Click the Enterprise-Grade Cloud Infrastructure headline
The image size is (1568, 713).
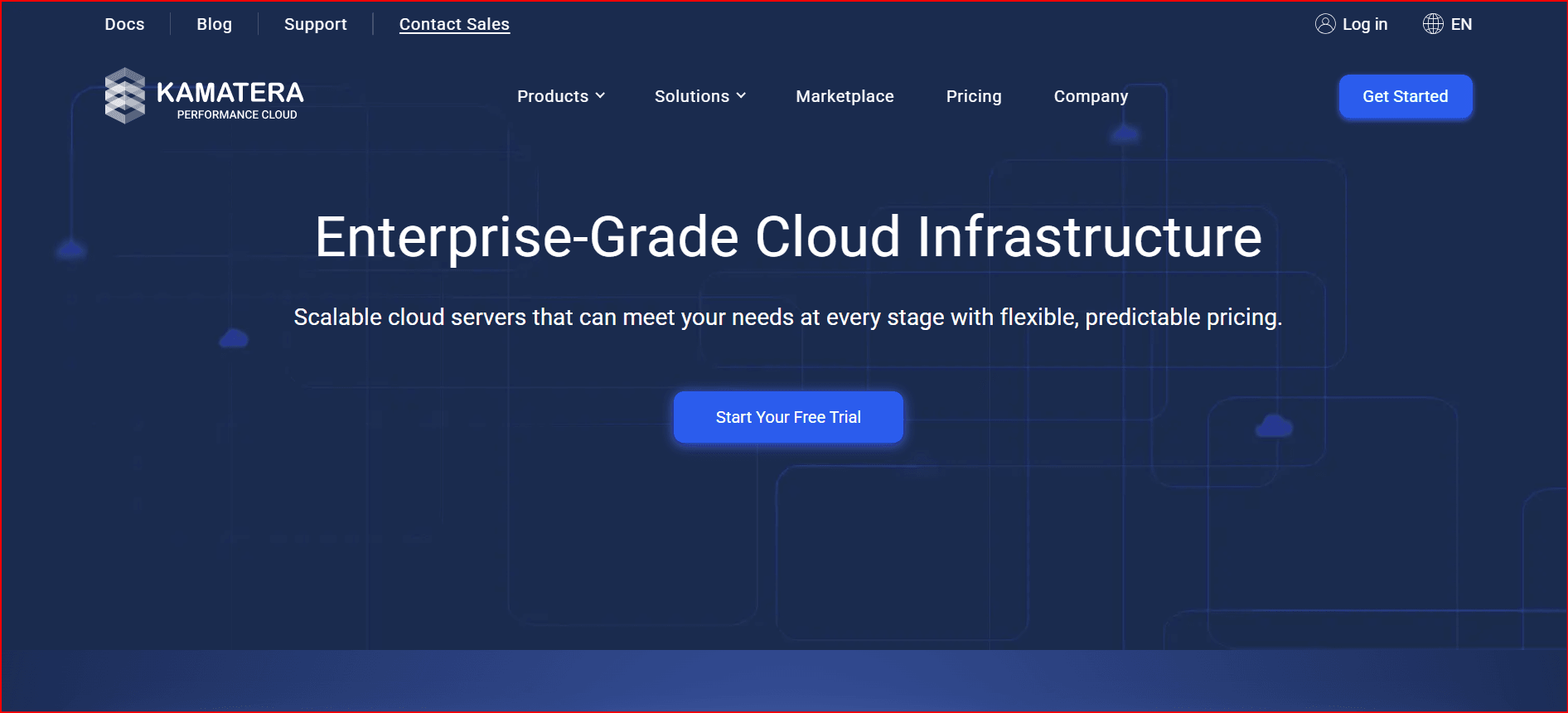point(788,237)
